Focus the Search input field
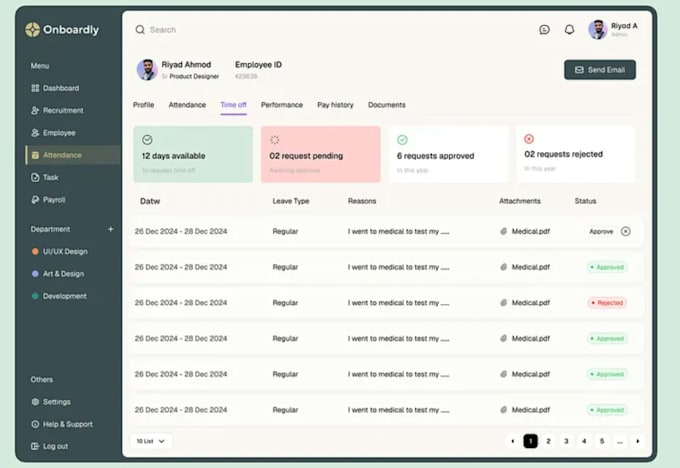 pyautogui.click(x=163, y=29)
